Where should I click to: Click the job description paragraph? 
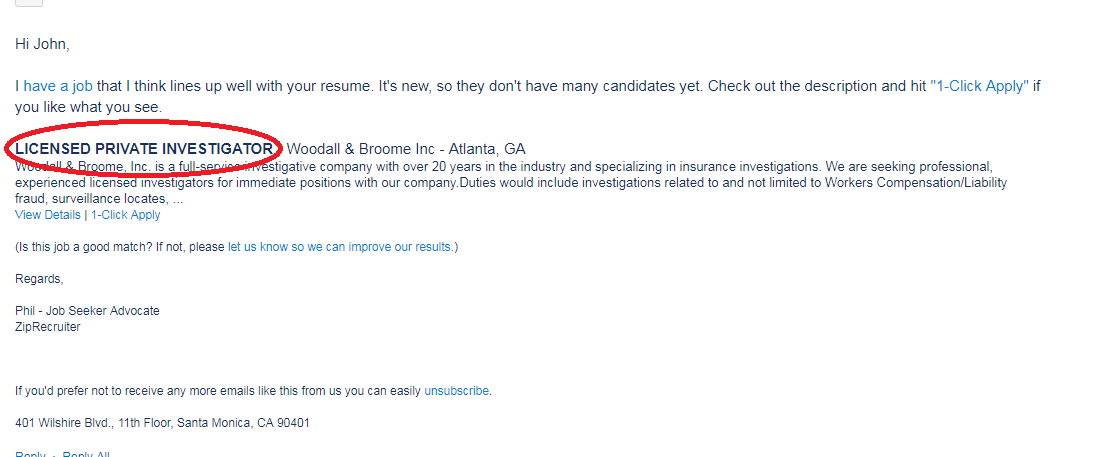500,183
